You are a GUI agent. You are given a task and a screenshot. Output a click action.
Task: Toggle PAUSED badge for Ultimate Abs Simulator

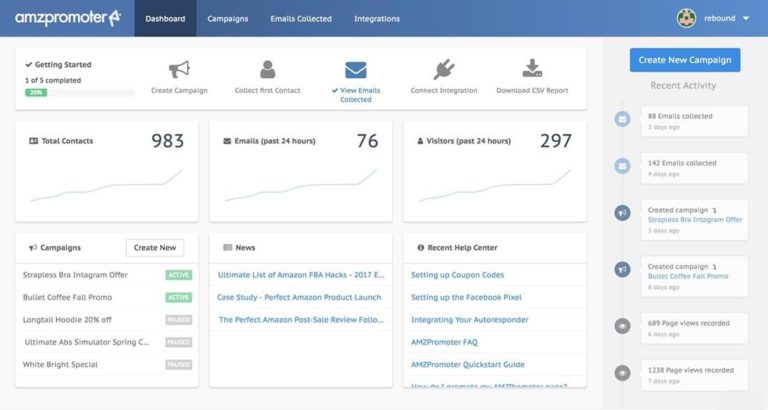pos(179,342)
